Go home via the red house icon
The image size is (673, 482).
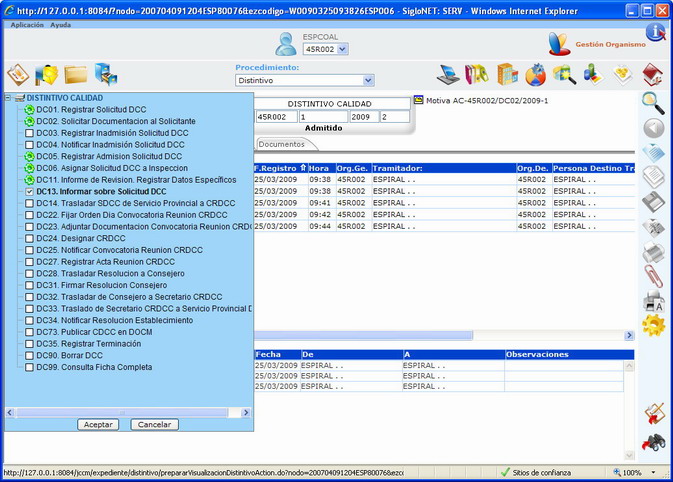[x=653, y=75]
